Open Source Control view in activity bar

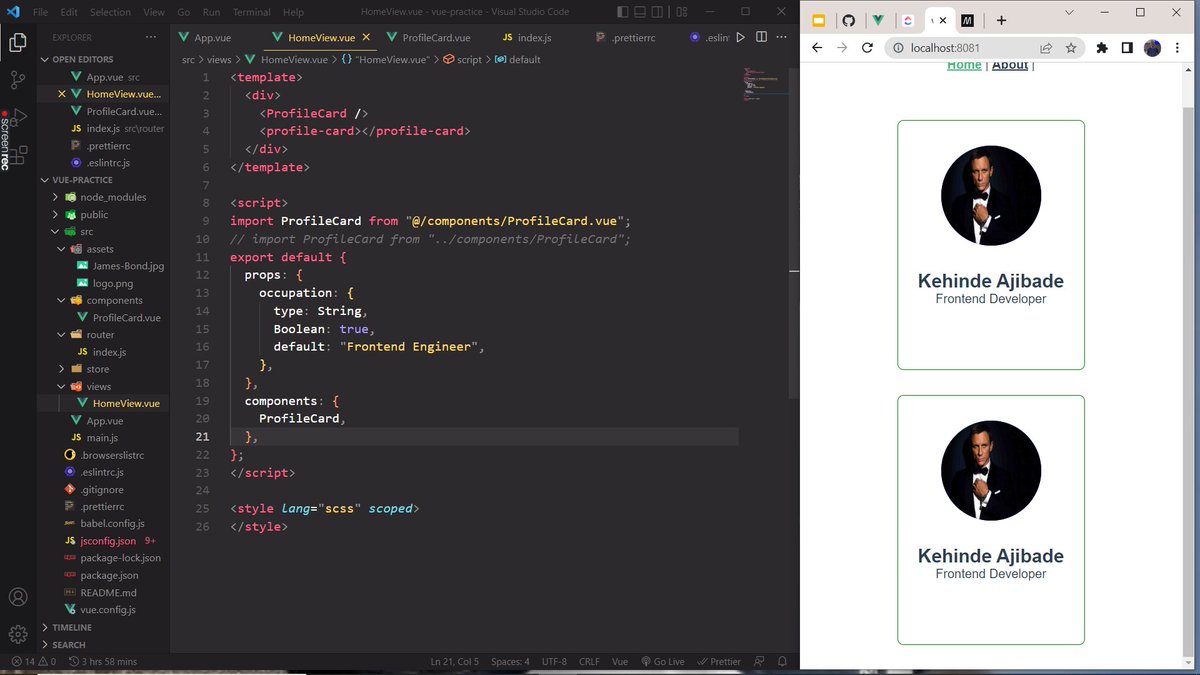(18, 81)
